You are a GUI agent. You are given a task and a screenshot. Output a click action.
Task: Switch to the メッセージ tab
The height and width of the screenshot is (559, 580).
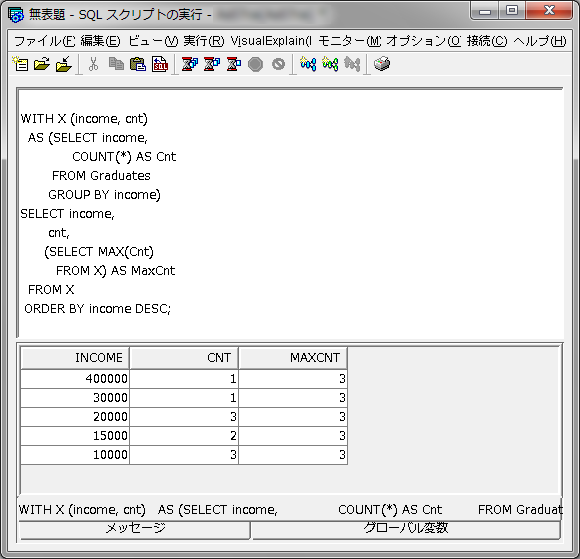pyautogui.click(x=135, y=529)
